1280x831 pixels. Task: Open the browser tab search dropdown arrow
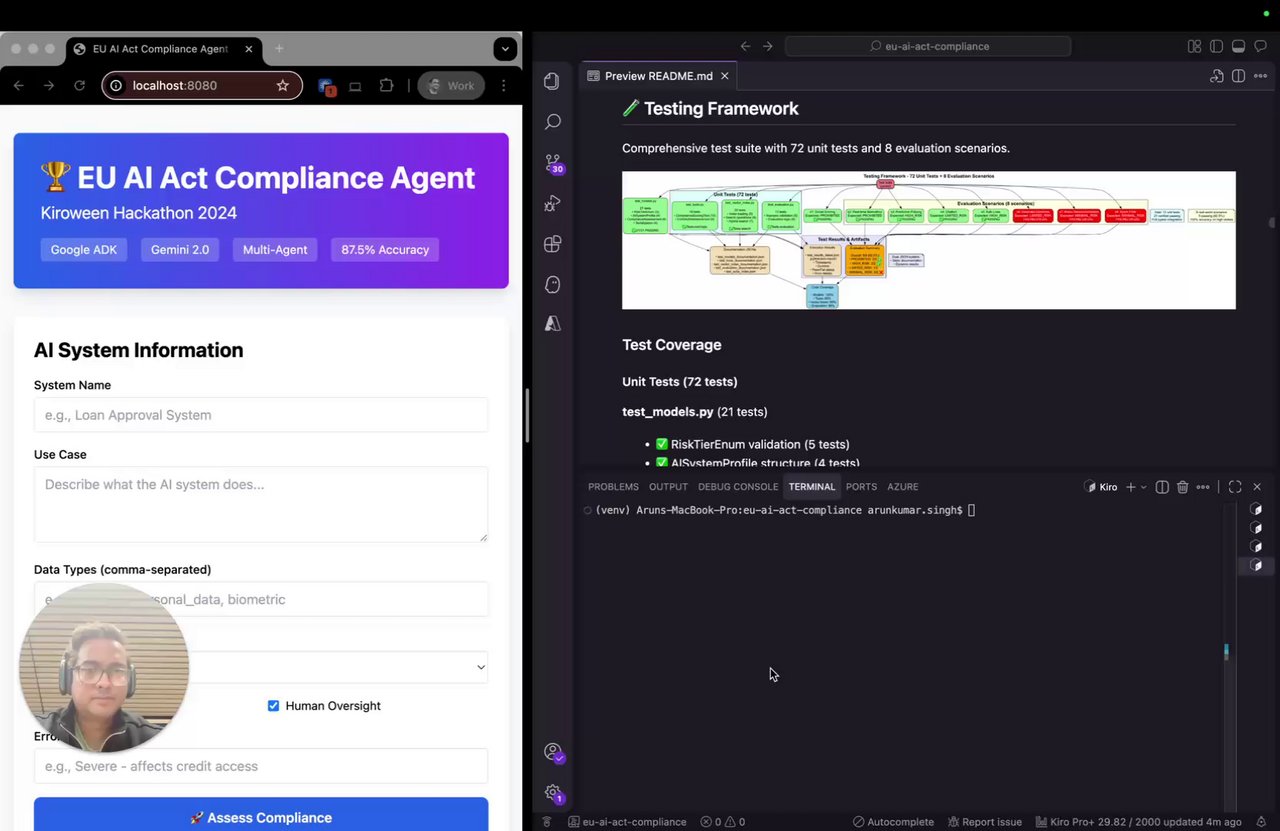505,48
